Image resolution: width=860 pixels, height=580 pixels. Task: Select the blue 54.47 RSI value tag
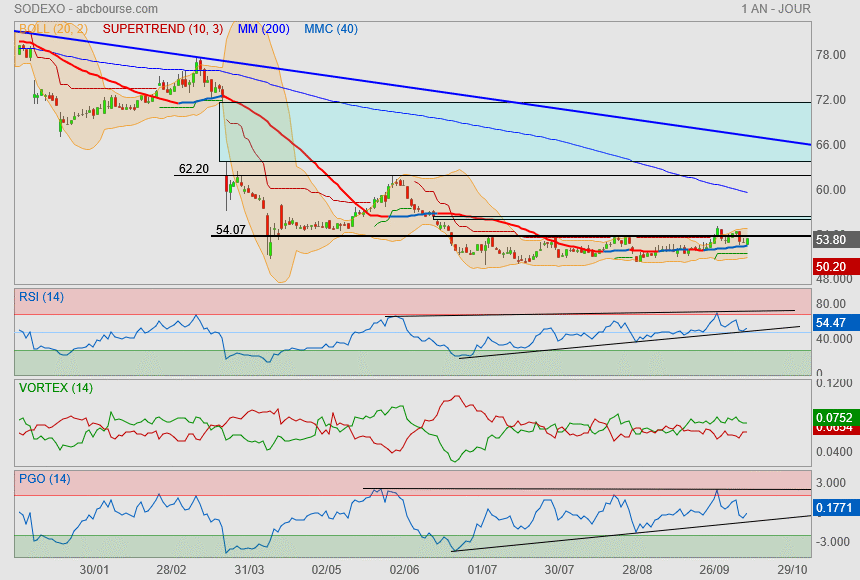coord(832,323)
